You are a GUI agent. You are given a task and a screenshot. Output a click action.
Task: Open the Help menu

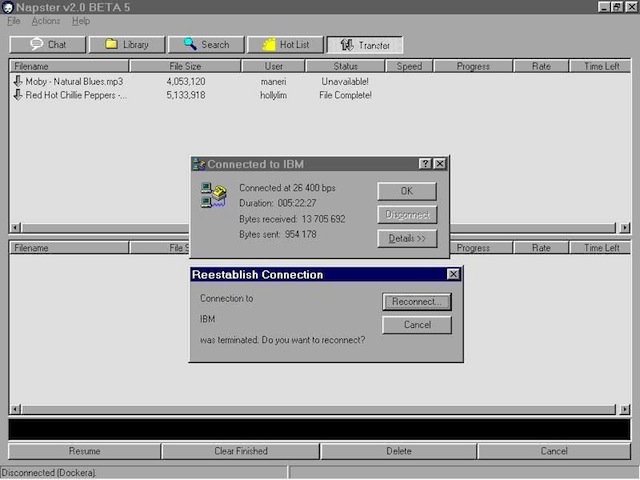(x=81, y=21)
